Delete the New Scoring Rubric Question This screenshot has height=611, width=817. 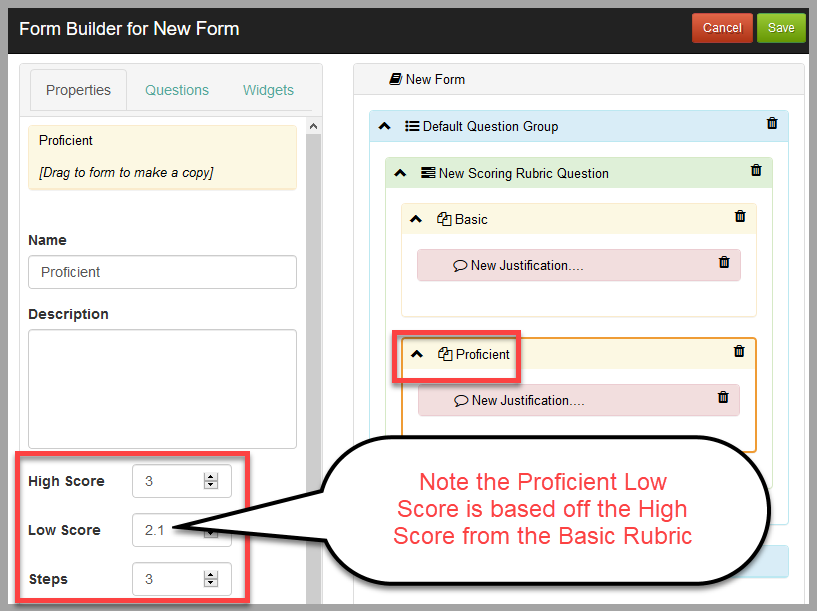coord(756,170)
